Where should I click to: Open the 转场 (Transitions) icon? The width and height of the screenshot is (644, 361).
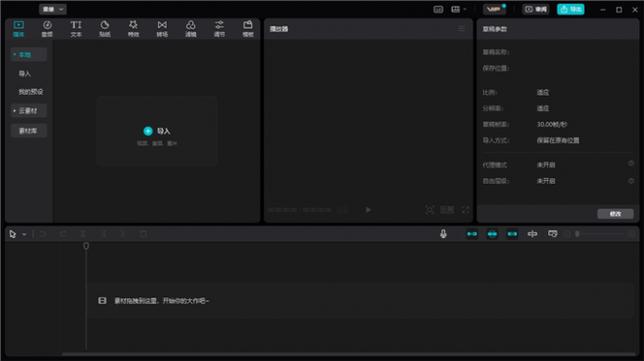pos(162,29)
